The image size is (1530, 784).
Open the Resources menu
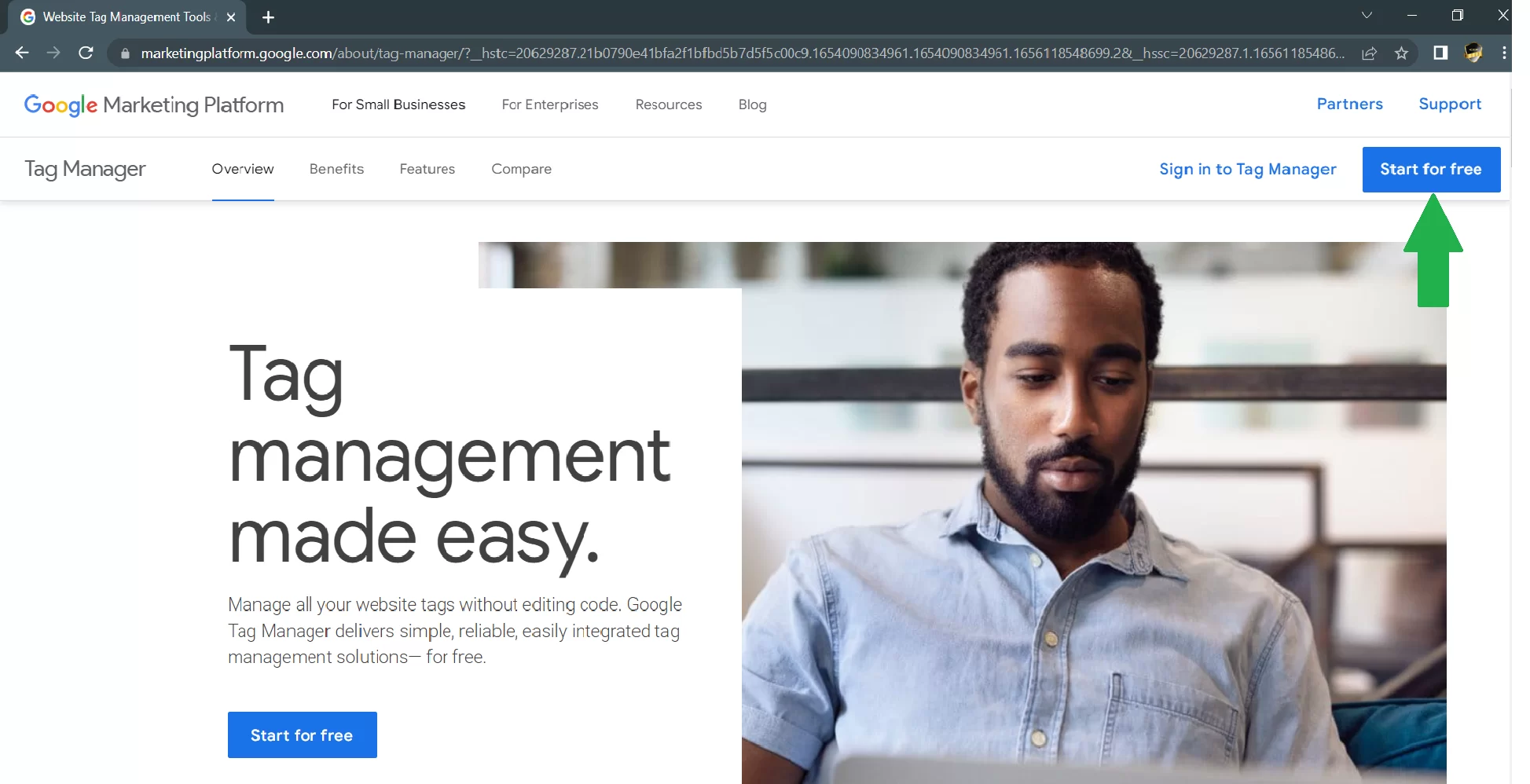[668, 104]
